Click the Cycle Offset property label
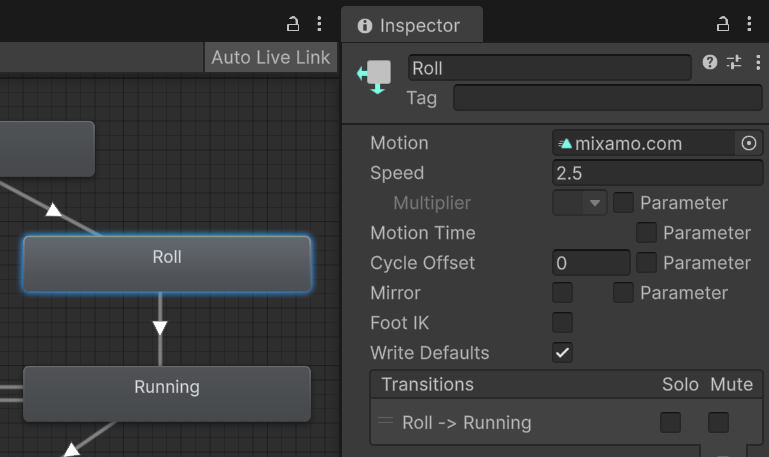The height and width of the screenshot is (457, 769). point(422,263)
